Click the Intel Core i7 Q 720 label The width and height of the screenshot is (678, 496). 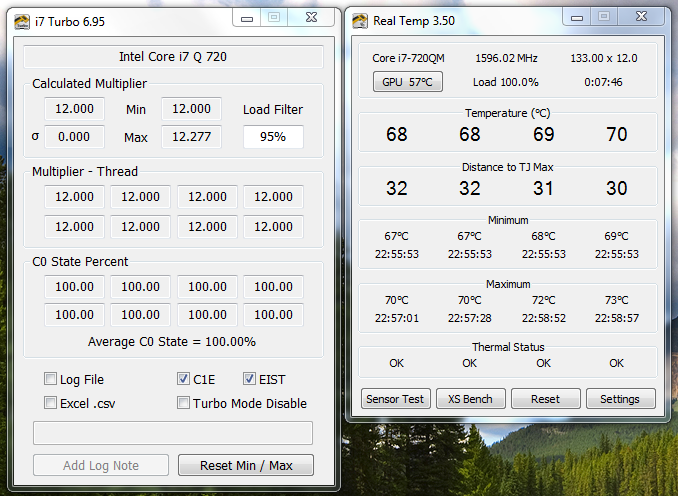[x=173, y=57]
